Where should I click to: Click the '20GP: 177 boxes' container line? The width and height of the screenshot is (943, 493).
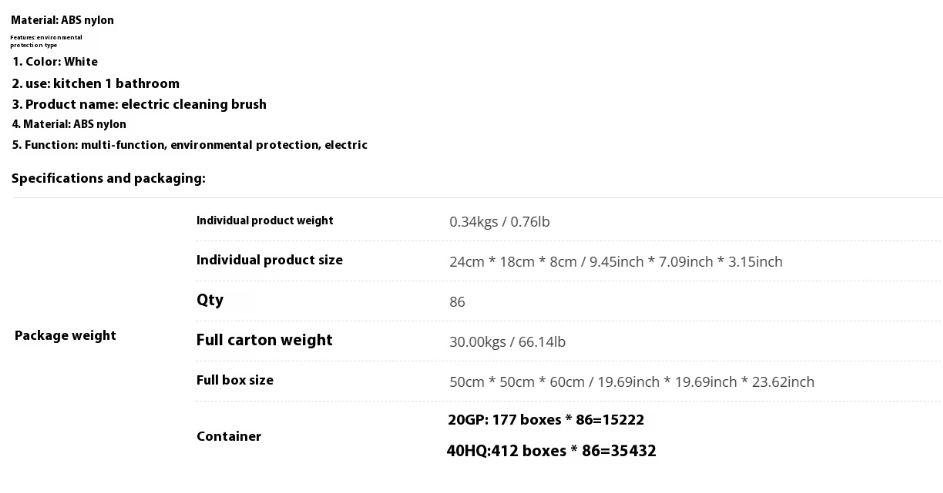coord(545,420)
